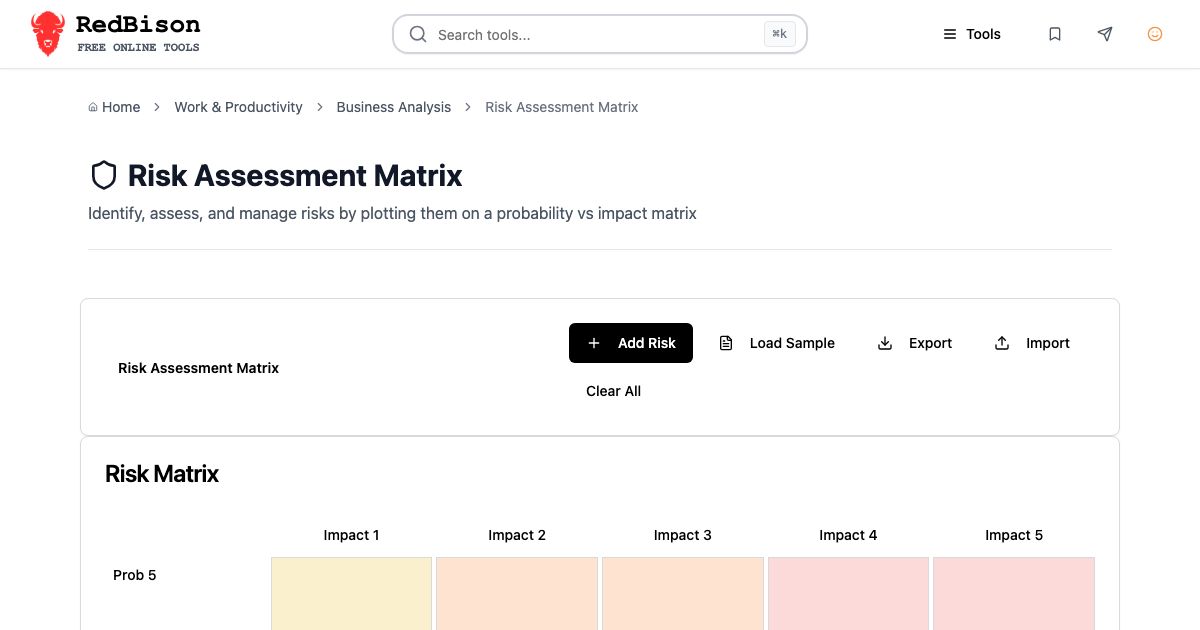This screenshot has height=630, width=1200.
Task: Click the Risk Assessment Matrix panel label
Action: click(x=198, y=368)
